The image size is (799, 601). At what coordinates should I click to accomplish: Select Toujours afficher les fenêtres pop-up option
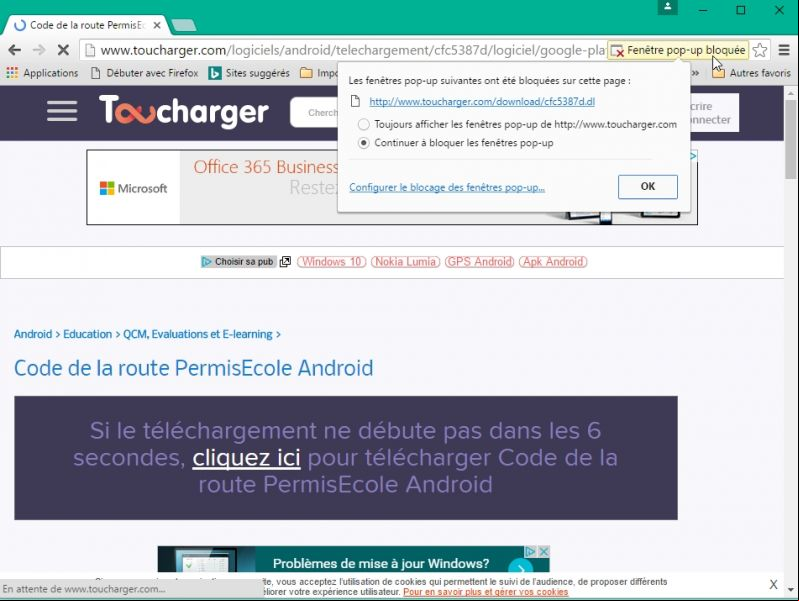coord(363,124)
